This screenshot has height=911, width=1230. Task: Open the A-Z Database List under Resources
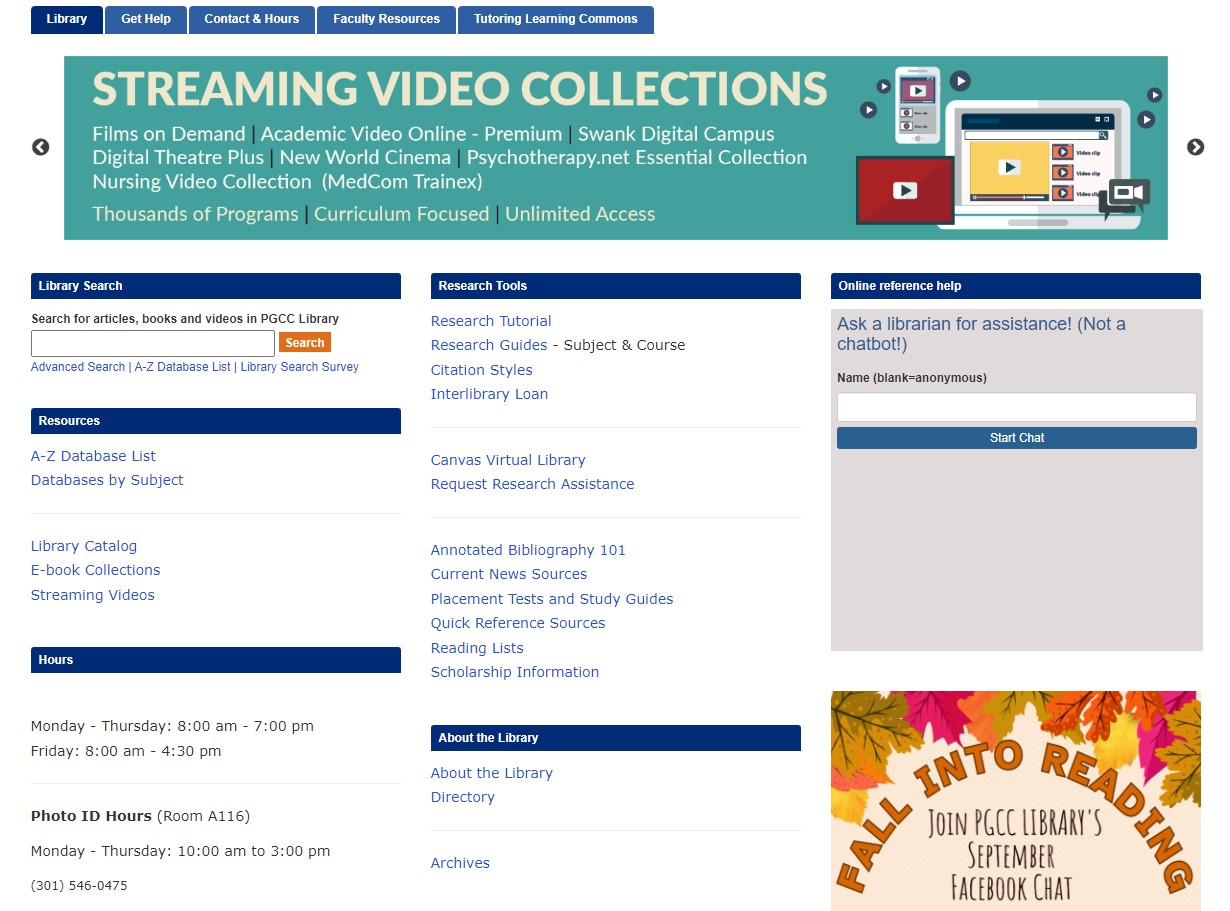coord(93,456)
